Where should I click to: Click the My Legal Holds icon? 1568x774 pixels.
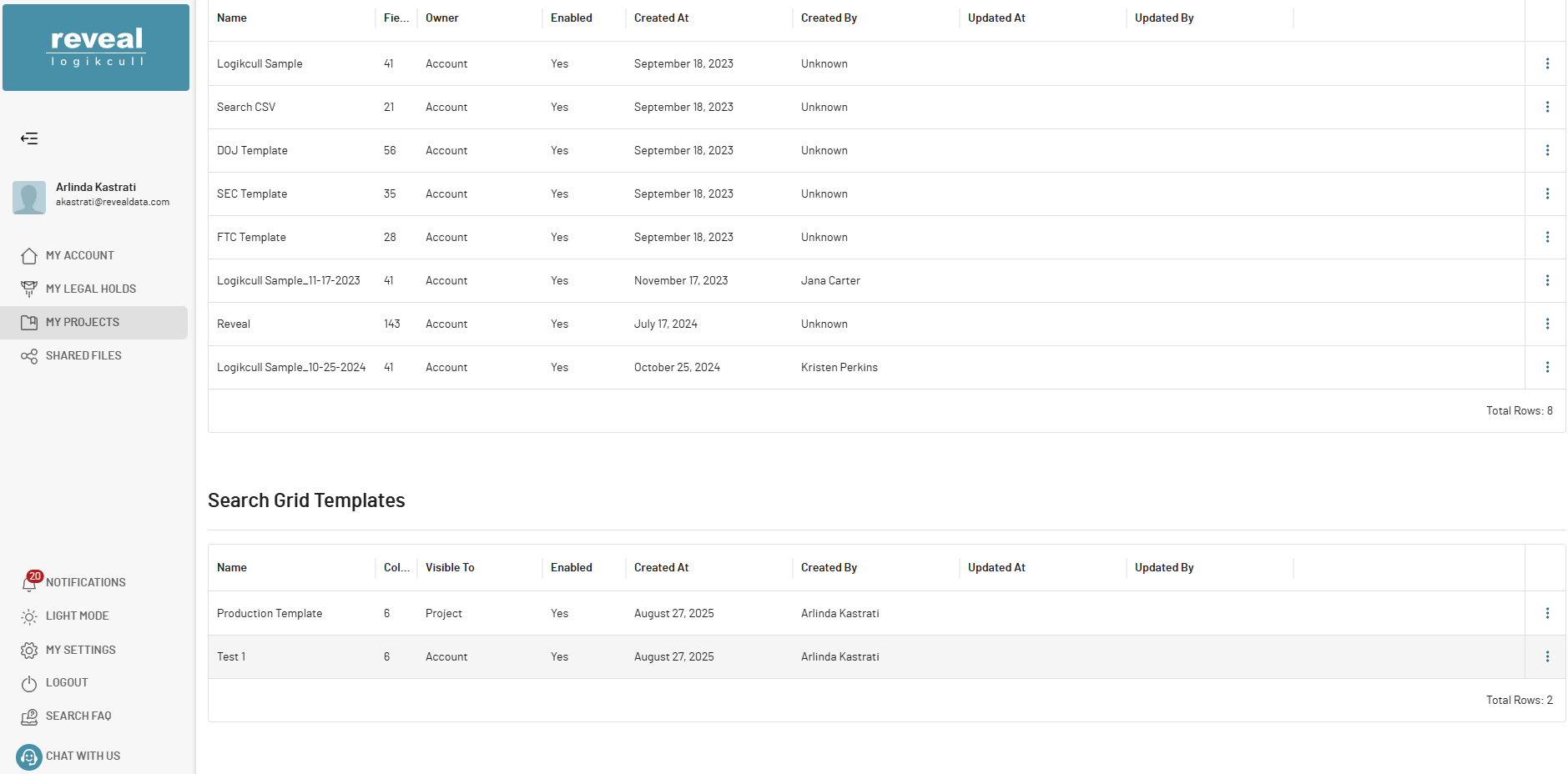coord(29,289)
